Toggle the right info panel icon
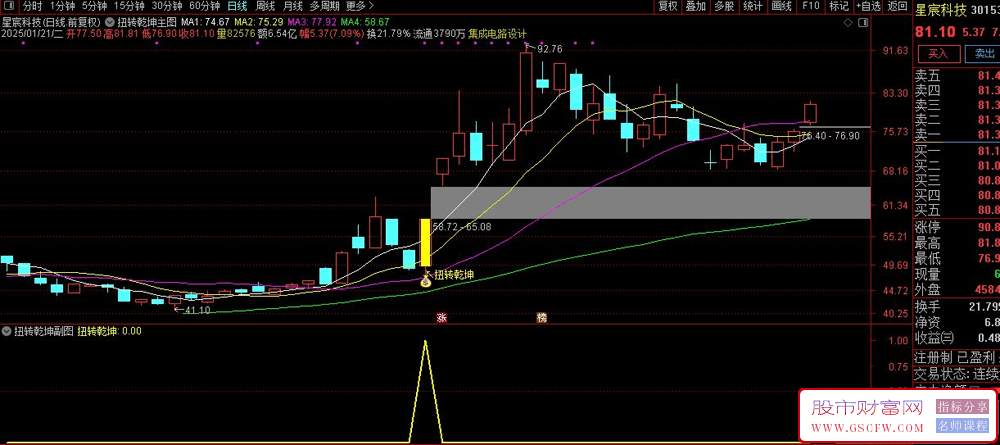Screen dimensions: 1000x445 pos(864,22)
